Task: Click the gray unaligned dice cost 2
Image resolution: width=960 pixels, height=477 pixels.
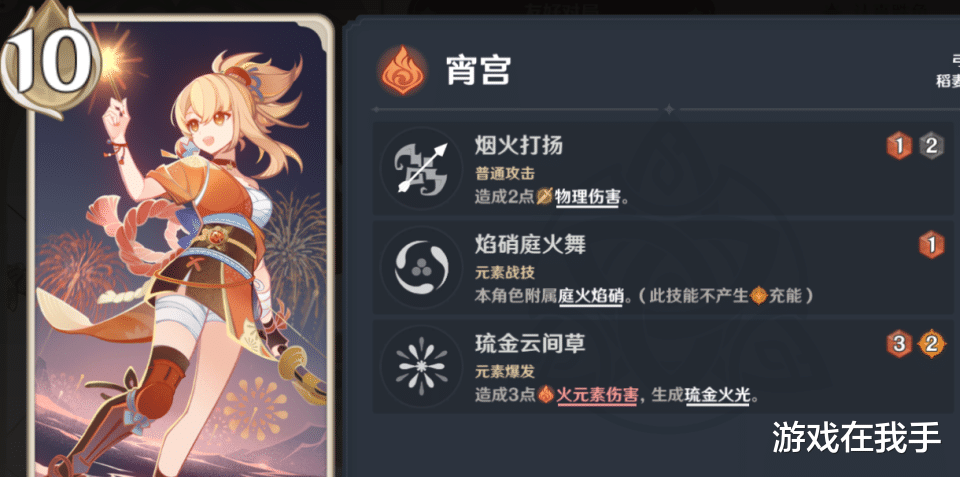Action: tap(931, 147)
